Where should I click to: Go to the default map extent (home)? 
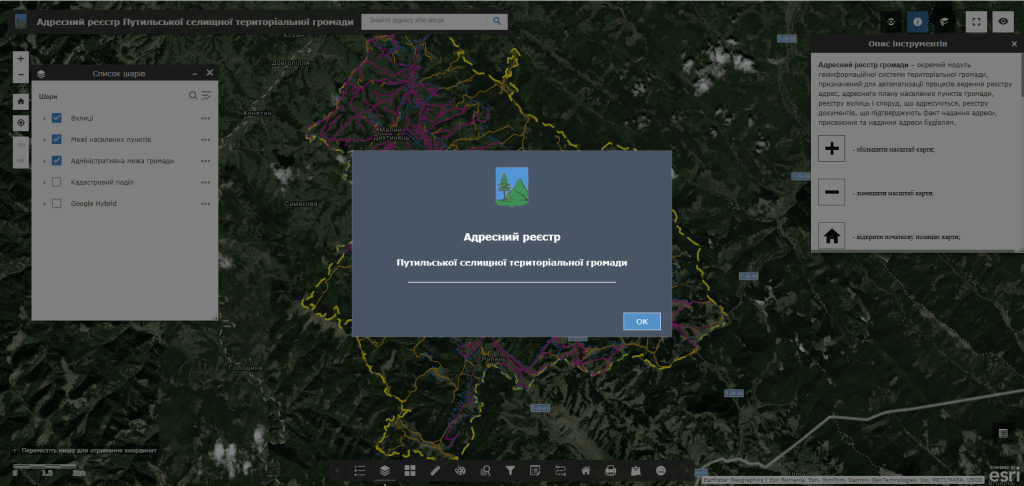coord(21,101)
